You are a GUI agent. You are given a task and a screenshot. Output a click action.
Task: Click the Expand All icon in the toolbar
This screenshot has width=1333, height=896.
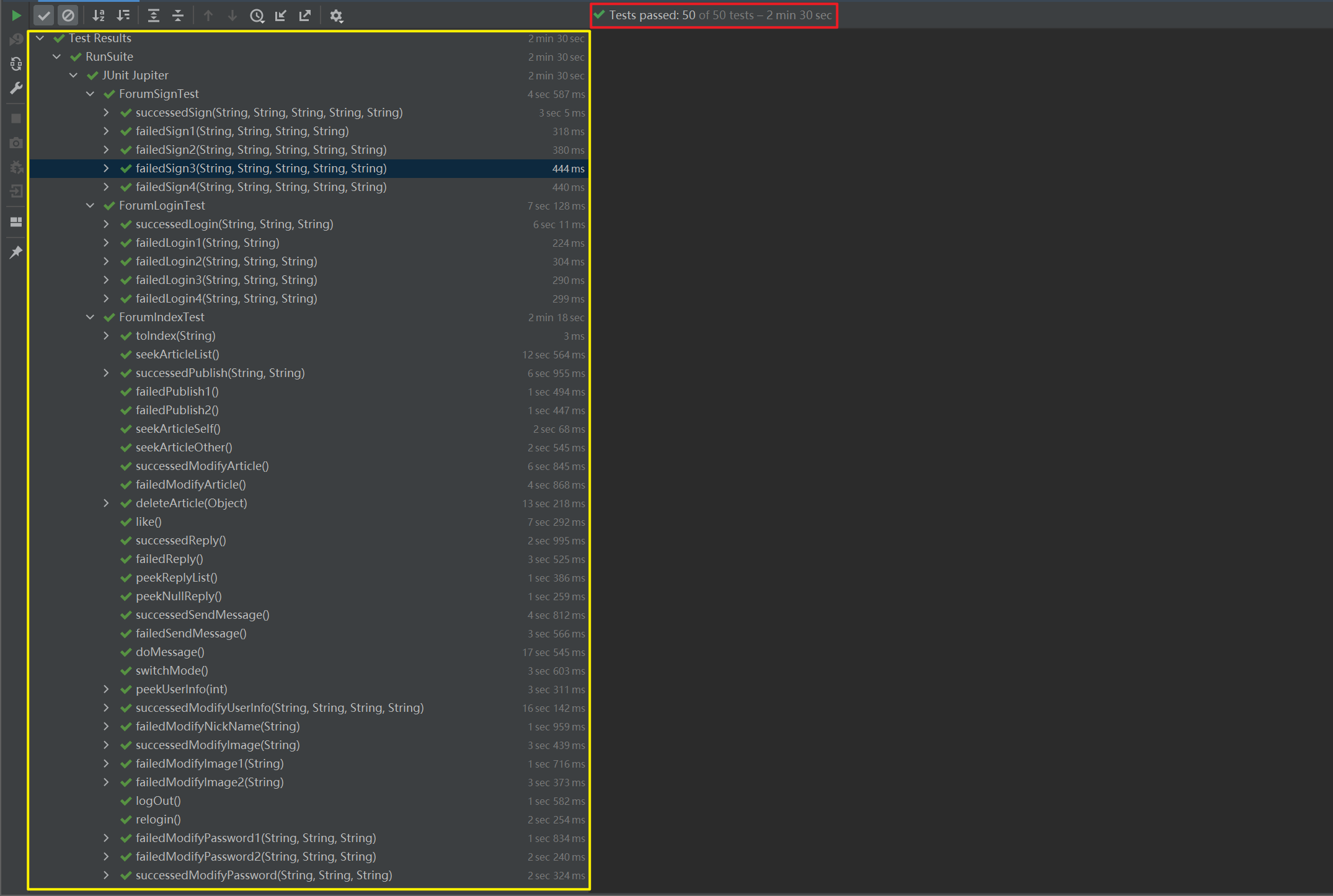click(154, 16)
